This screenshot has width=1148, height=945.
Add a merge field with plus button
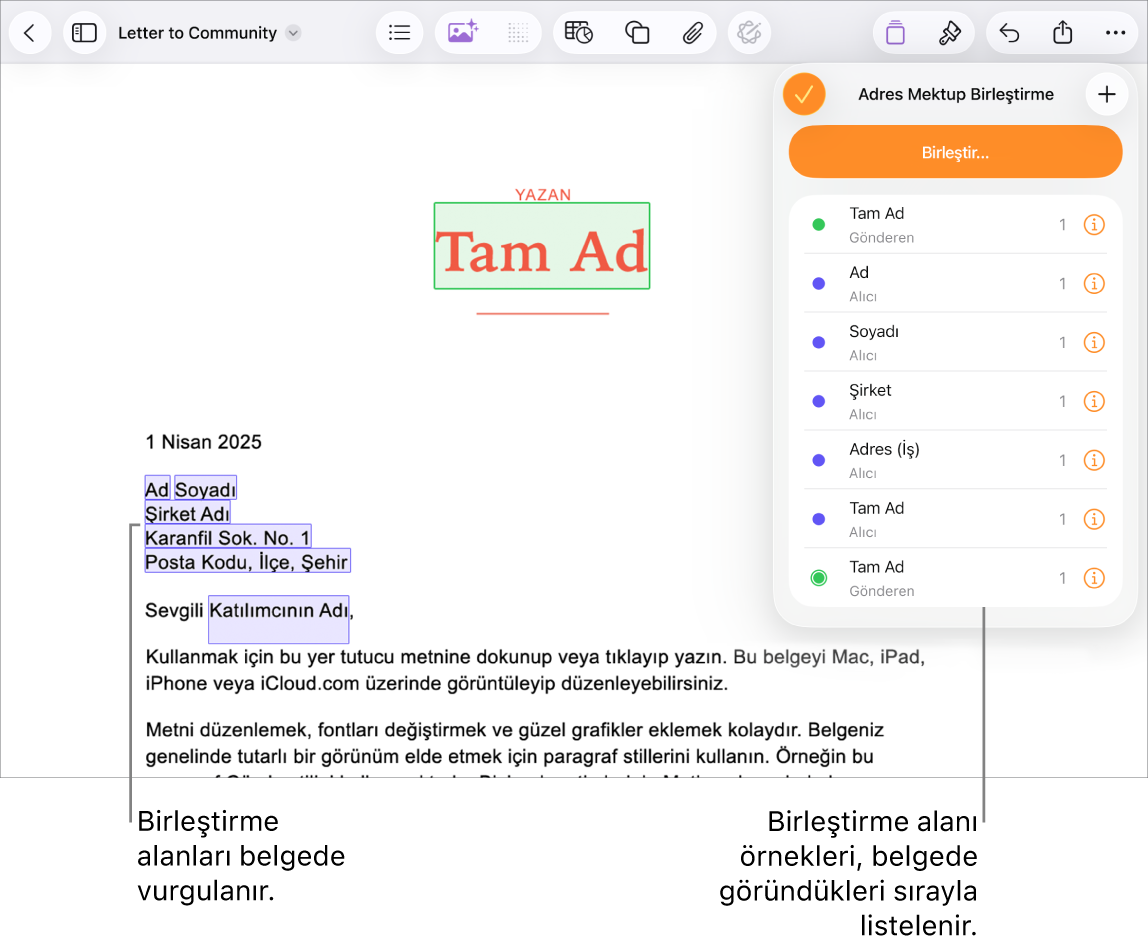coord(1106,94)
